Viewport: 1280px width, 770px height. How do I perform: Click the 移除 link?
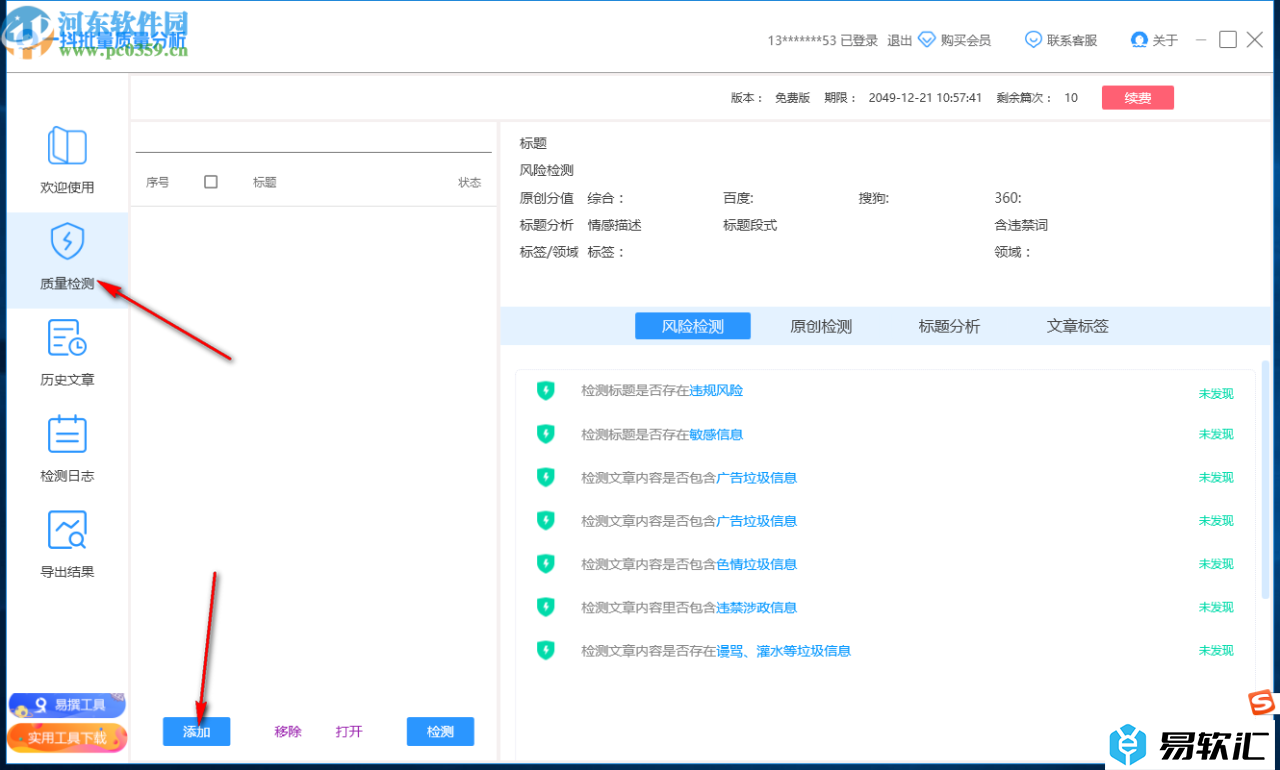click(288, 732)
